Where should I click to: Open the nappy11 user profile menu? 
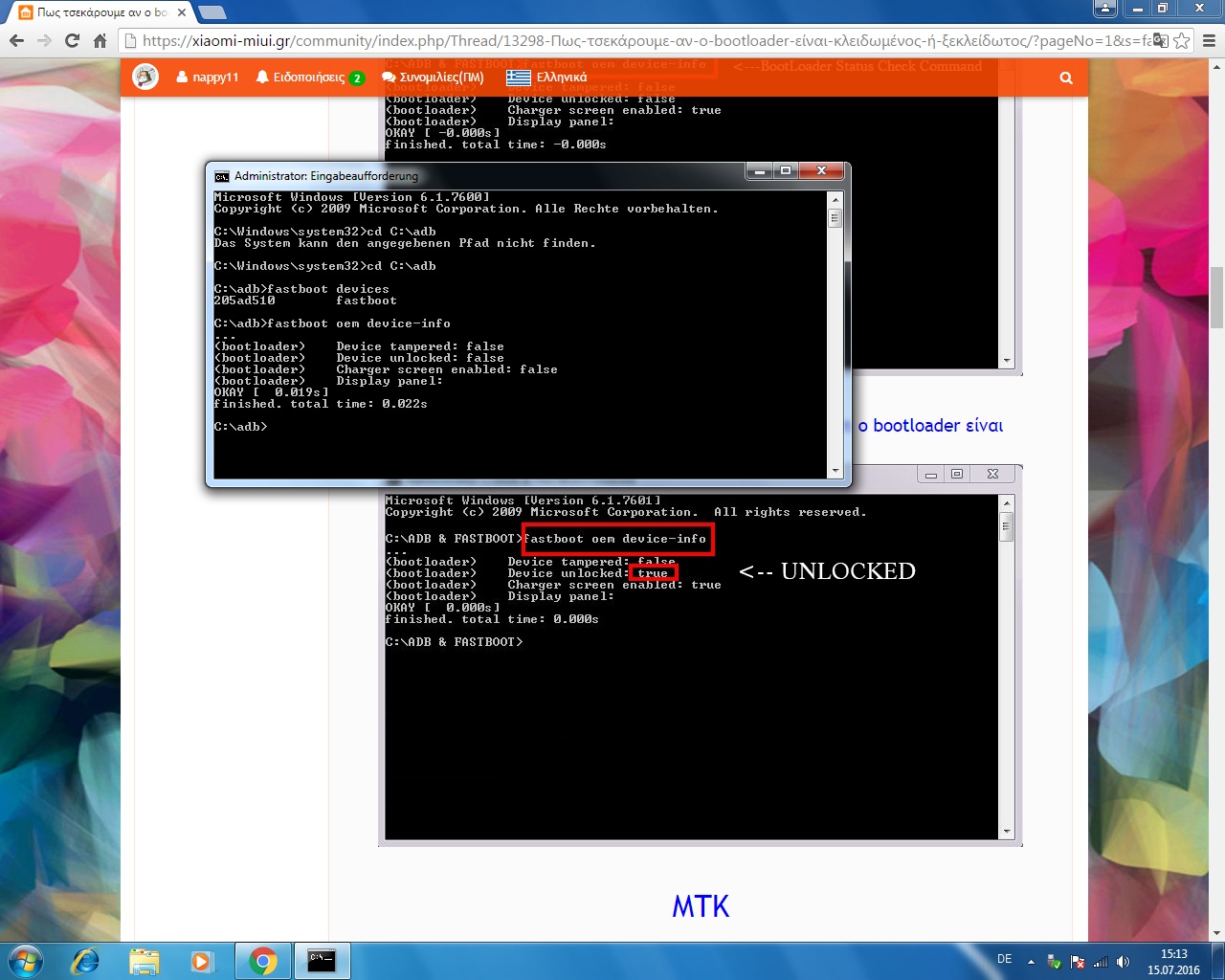(x=208, y=78)
